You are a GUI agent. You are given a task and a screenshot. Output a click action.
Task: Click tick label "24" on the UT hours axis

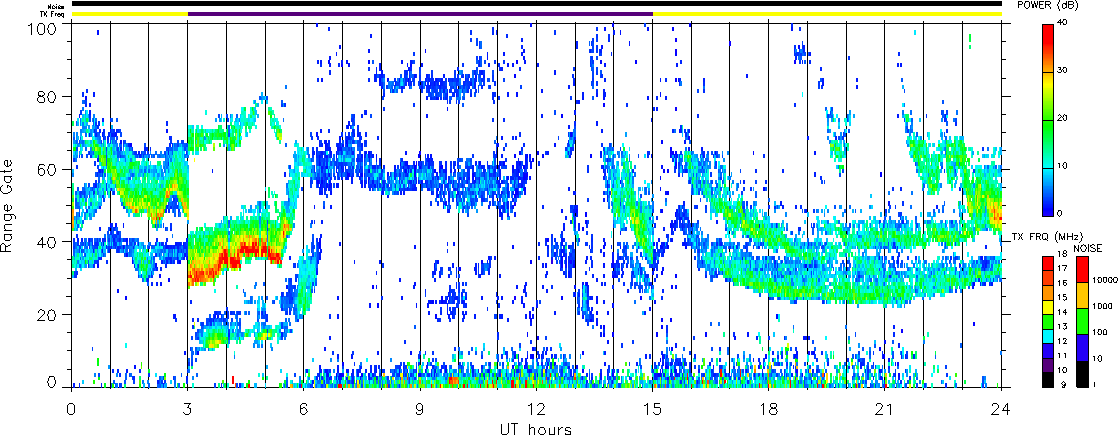1001,411
